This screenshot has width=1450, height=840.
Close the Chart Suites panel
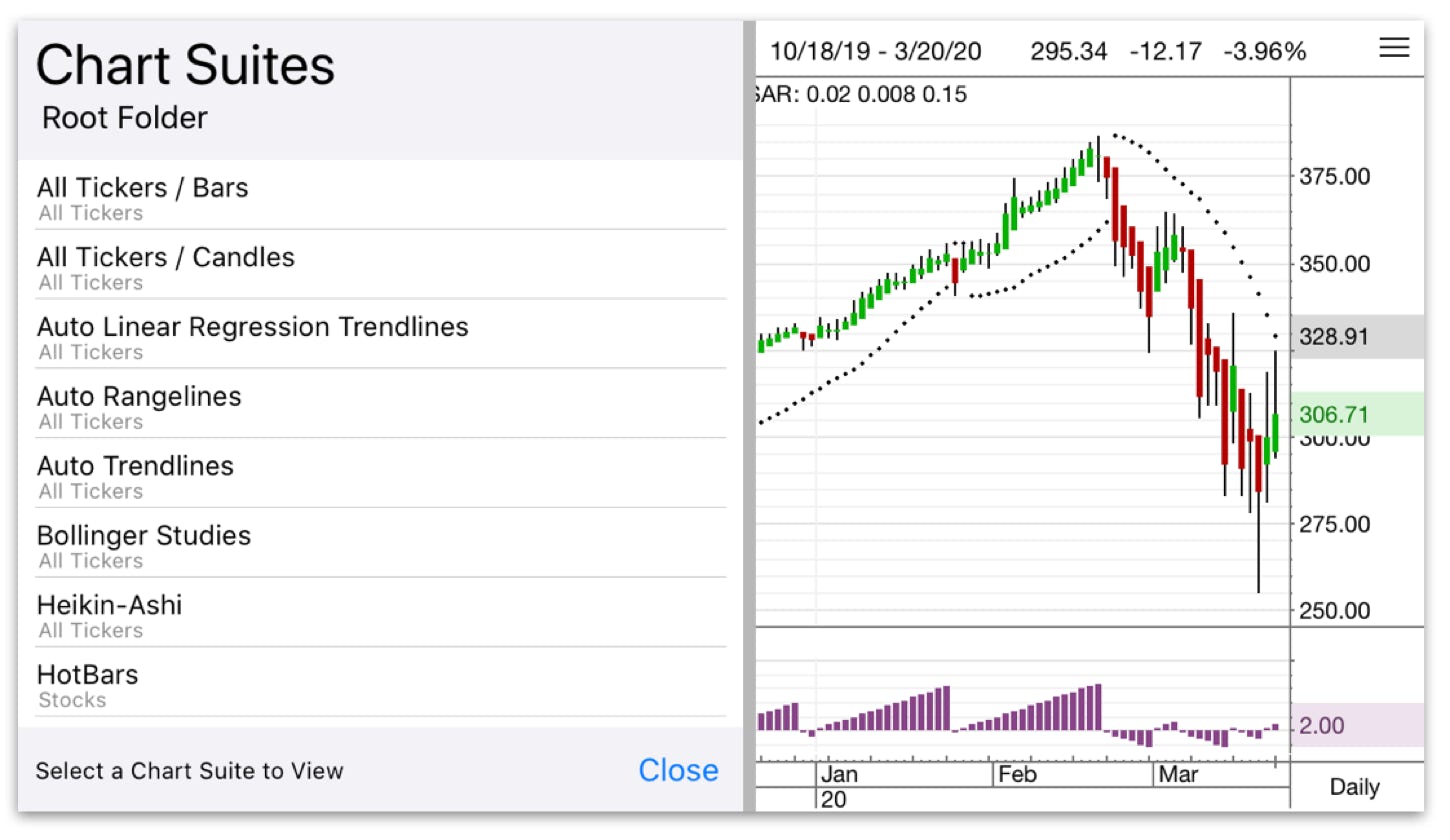click(x=678, y=770)
